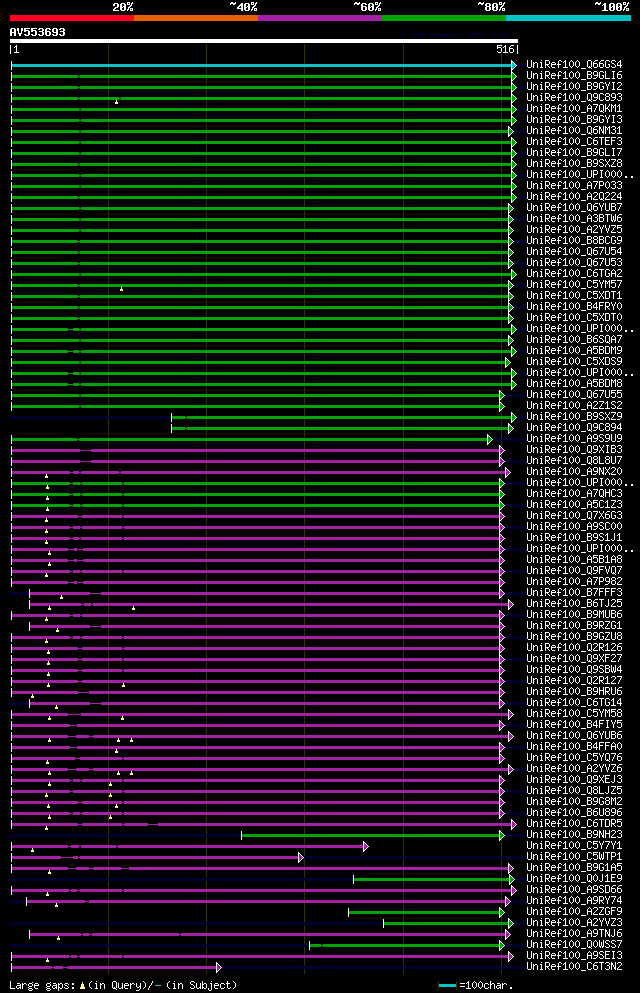
Task: Open hit UniRef100_B9GLI6
Action: click(574, 75)
